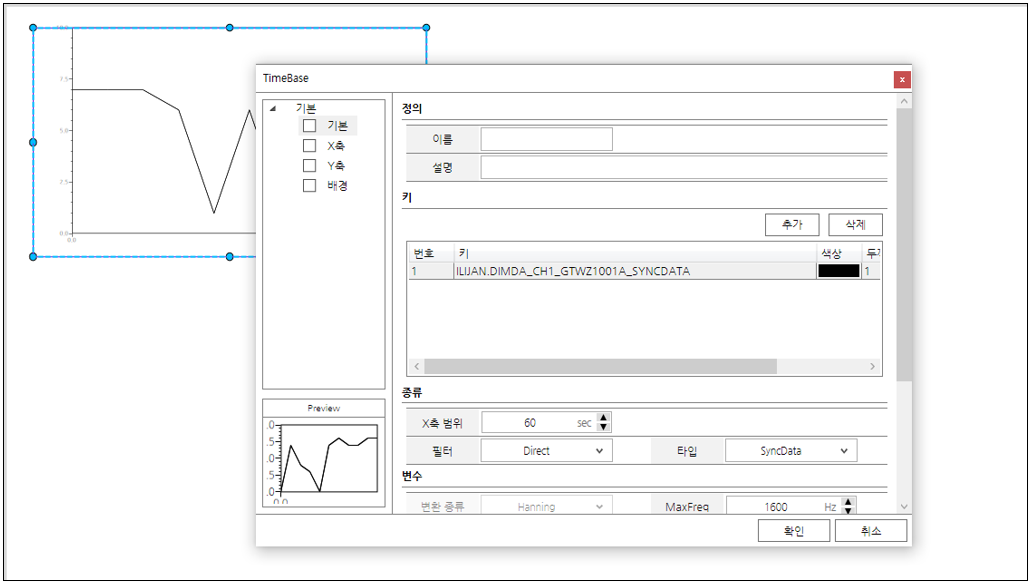Click the 취소 button
Screen dimensions: 1032x585
coord(870,530)
